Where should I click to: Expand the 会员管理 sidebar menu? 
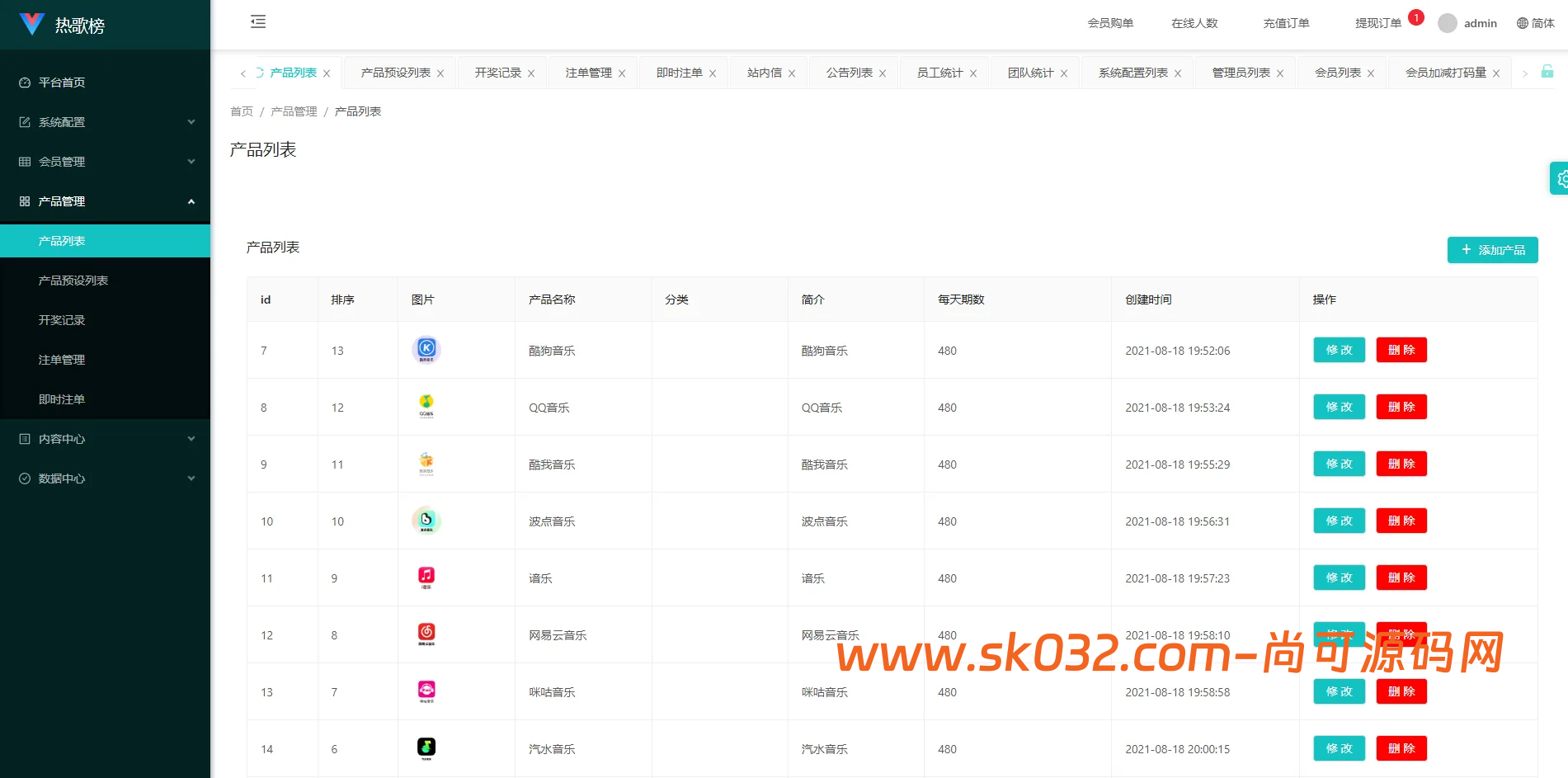pyautogui.click(x=105, y=162)
